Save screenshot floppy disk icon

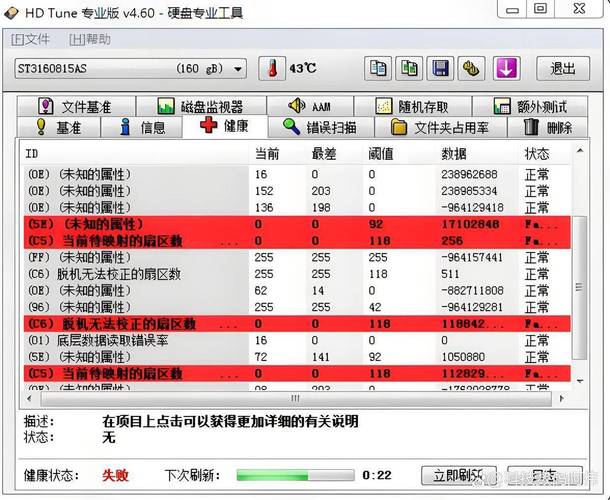pos(440,68)
